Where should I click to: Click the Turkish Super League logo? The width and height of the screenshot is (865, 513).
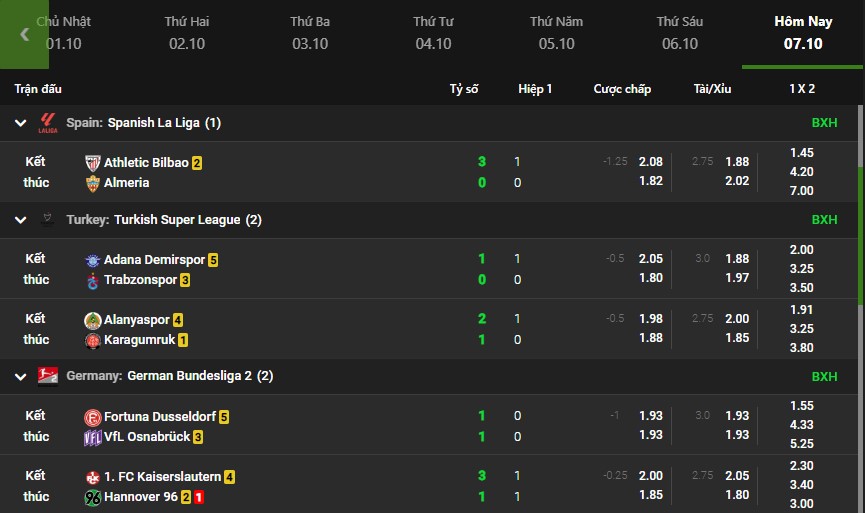click(x=48, y=220)
